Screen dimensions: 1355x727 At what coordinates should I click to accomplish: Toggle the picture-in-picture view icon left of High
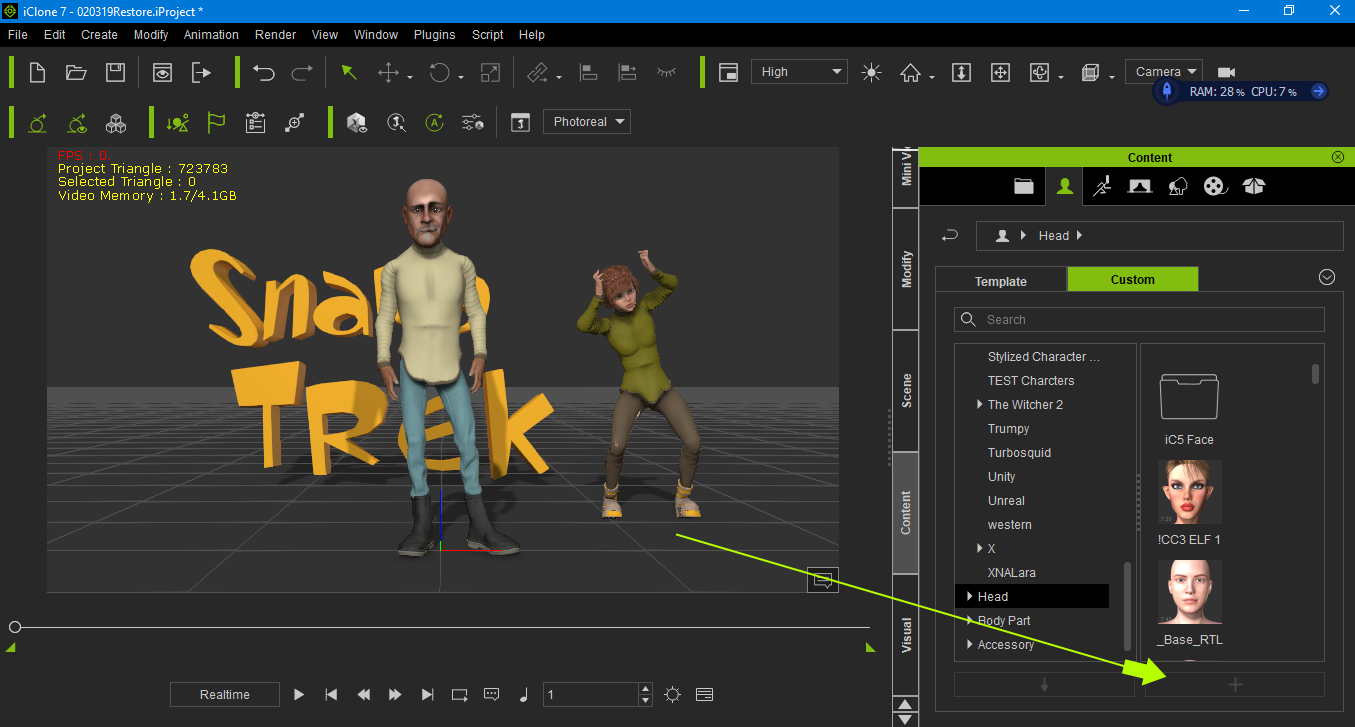(x=729, y=72)
